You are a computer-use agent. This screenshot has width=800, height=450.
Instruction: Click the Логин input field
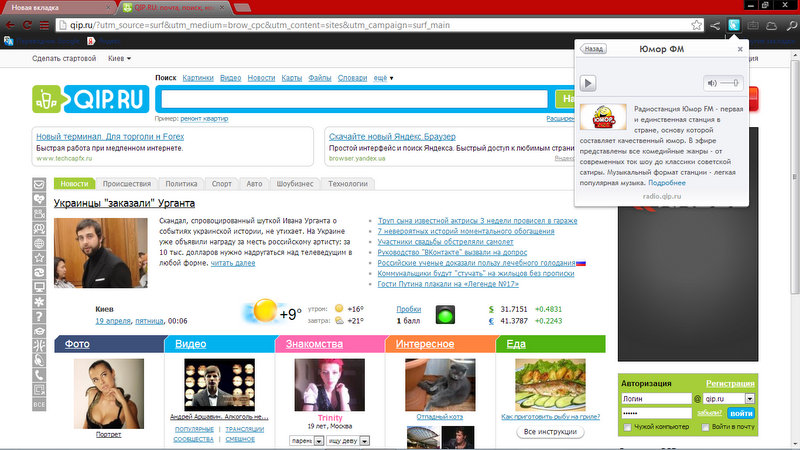click(656, 398)
